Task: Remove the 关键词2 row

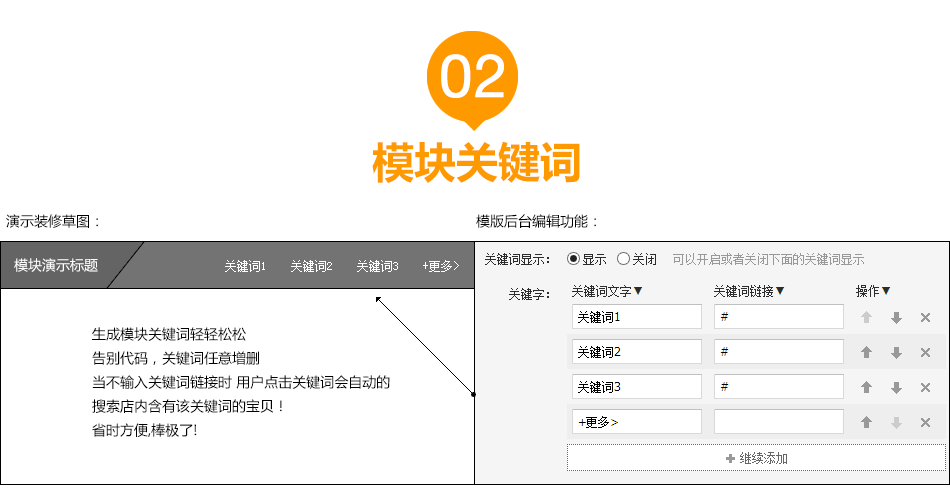Action: click(925, 352)
